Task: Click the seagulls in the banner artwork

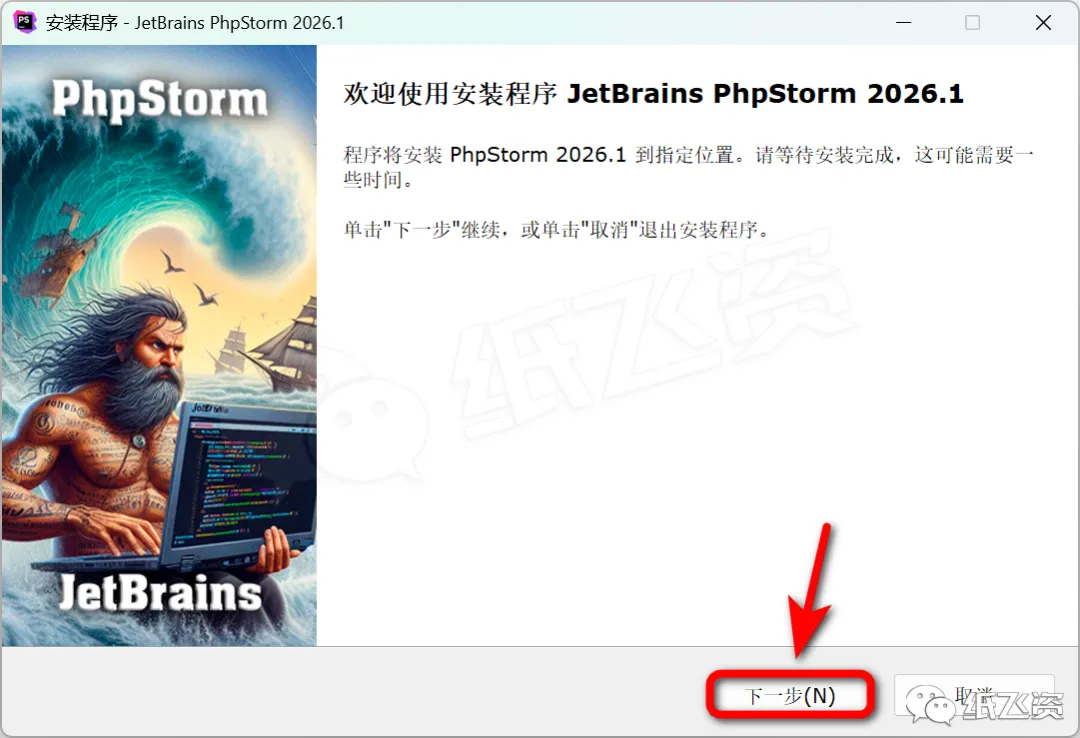Action: 189,279
